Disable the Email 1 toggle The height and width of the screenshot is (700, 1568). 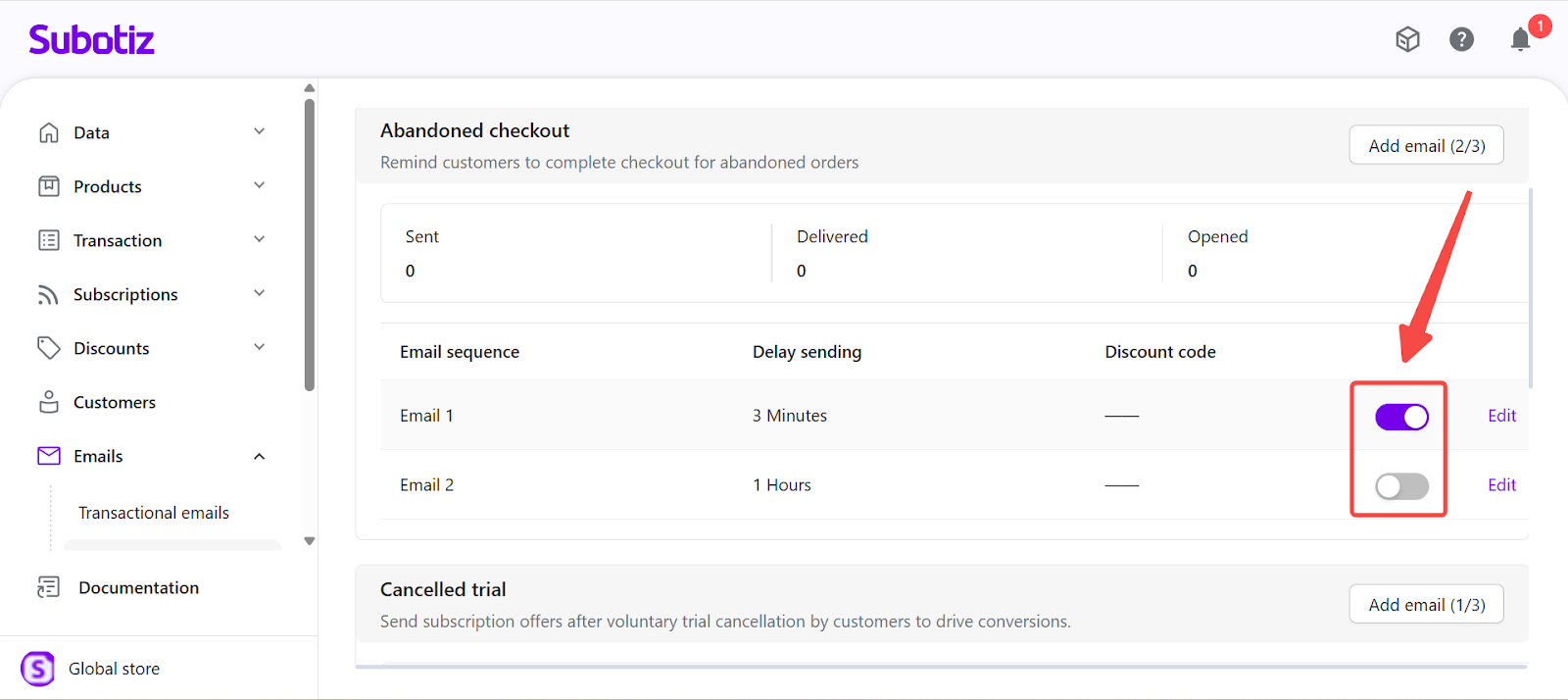tap(1401, 417)
